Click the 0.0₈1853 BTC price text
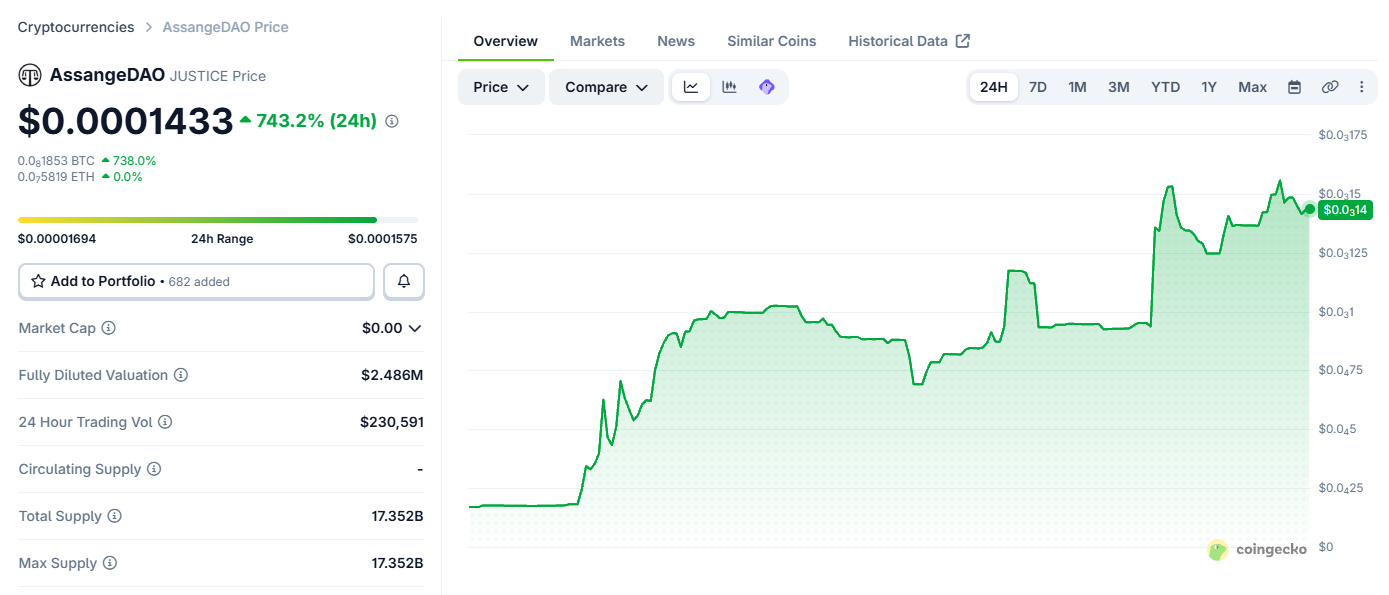Screen dimensions: 1389x595 56,160
